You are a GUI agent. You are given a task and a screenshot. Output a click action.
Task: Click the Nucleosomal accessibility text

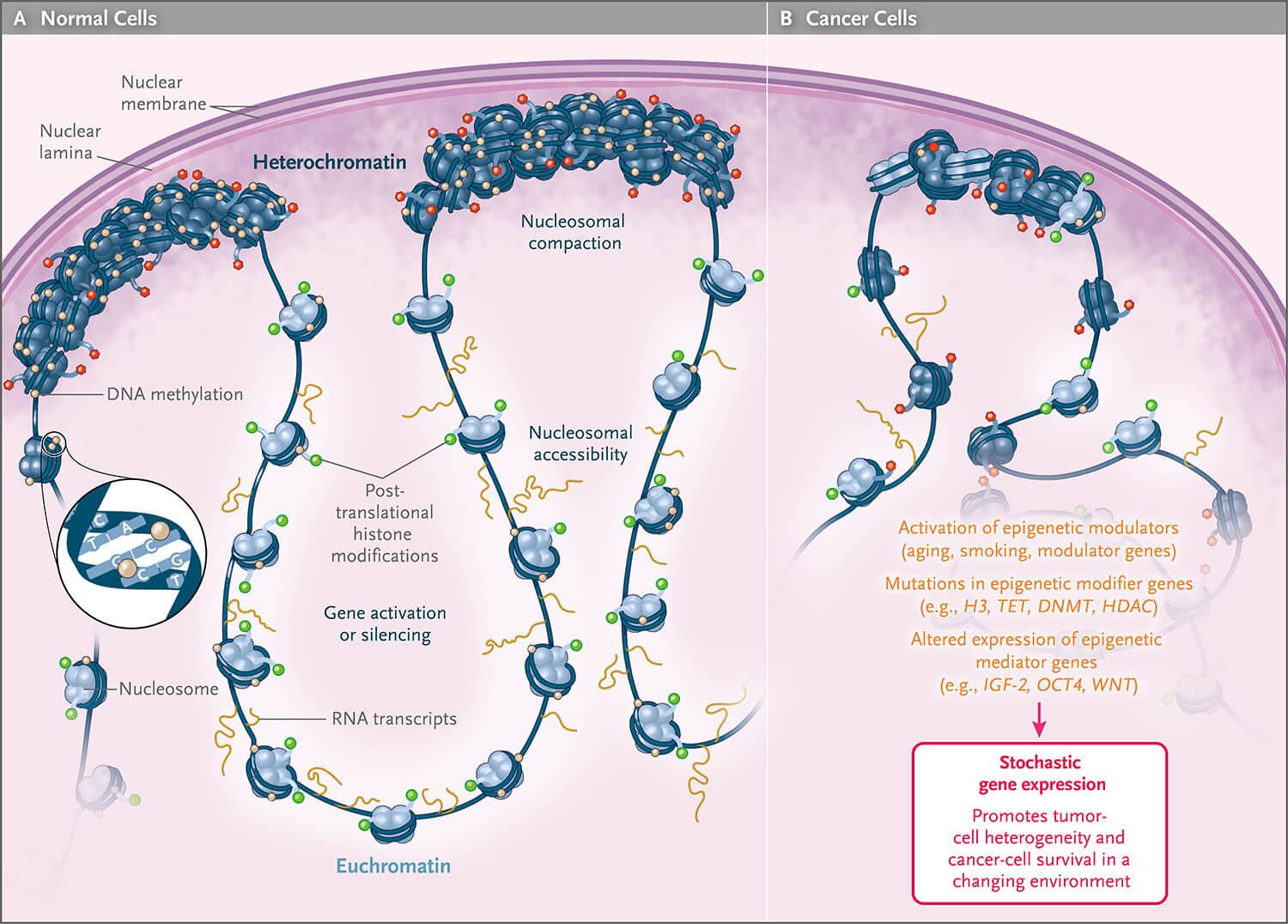click(x=580, y=443)
